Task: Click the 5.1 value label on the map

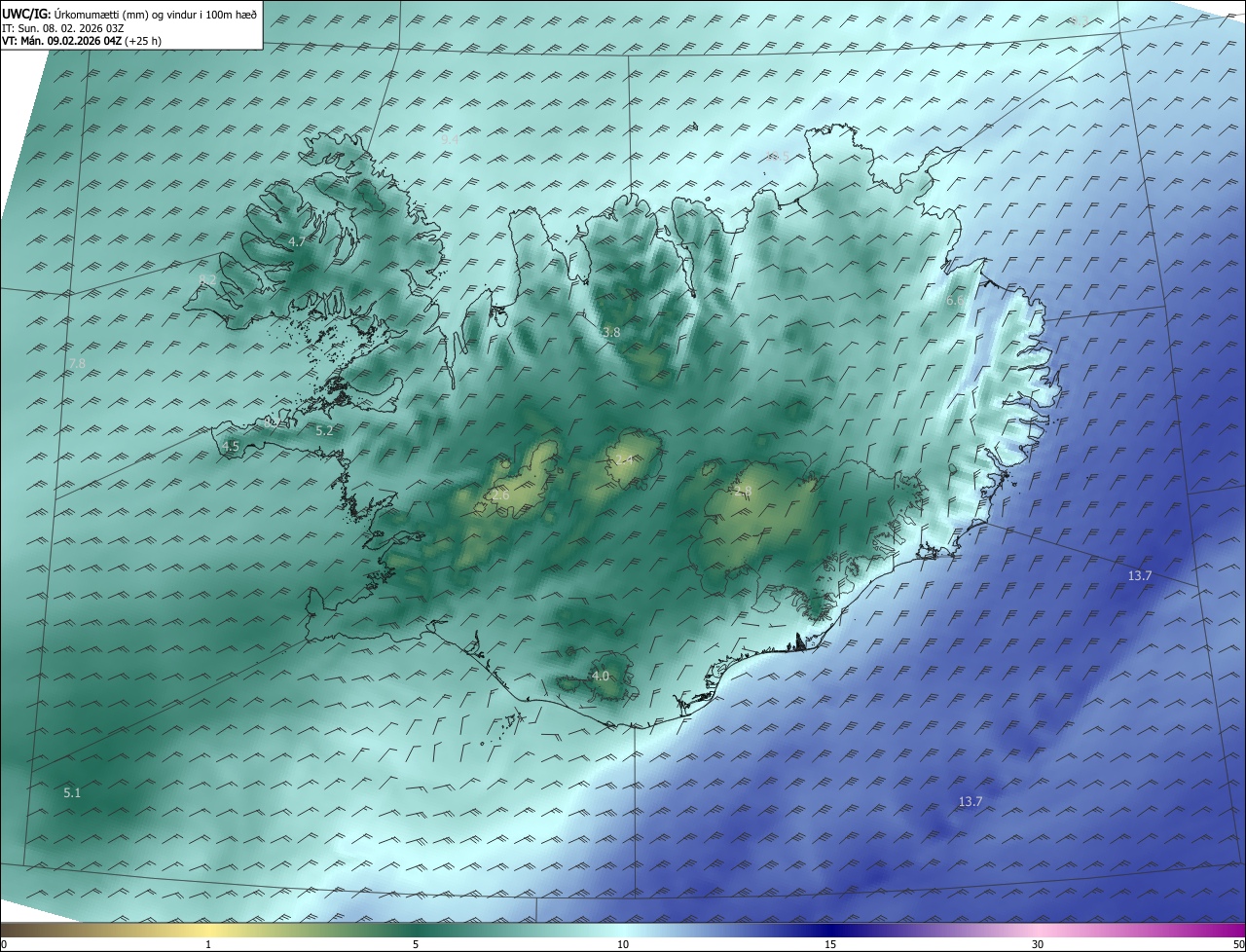Action: tap(72, 793)
